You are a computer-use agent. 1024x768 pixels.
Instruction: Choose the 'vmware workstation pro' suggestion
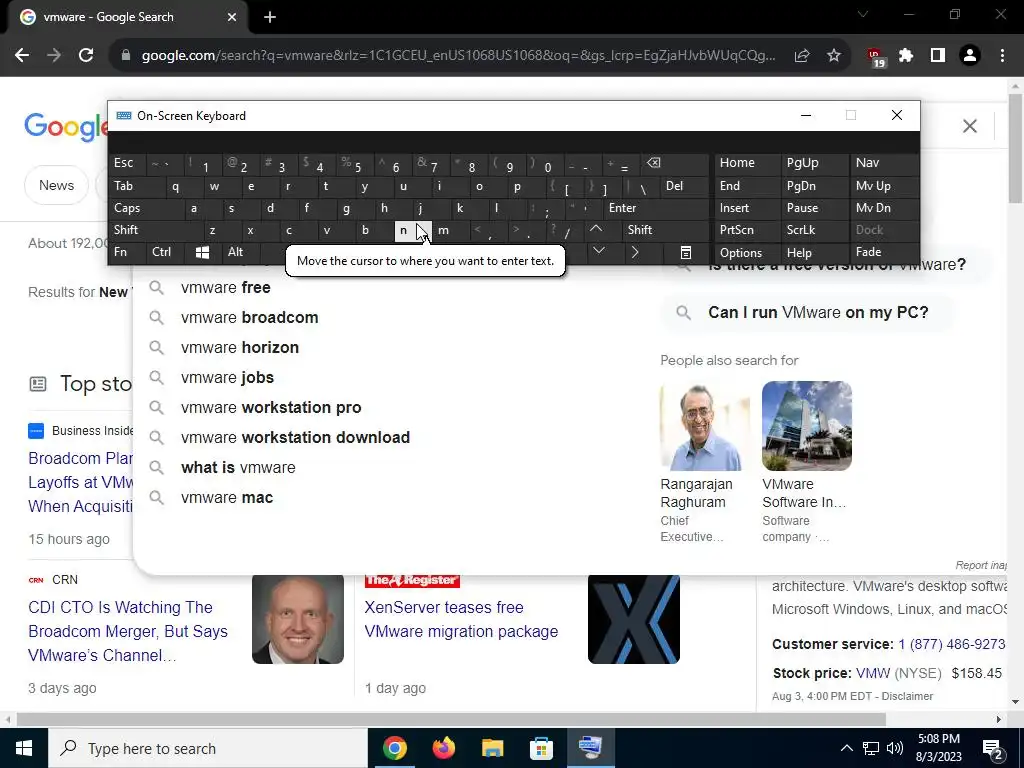[x=271, y=408]
